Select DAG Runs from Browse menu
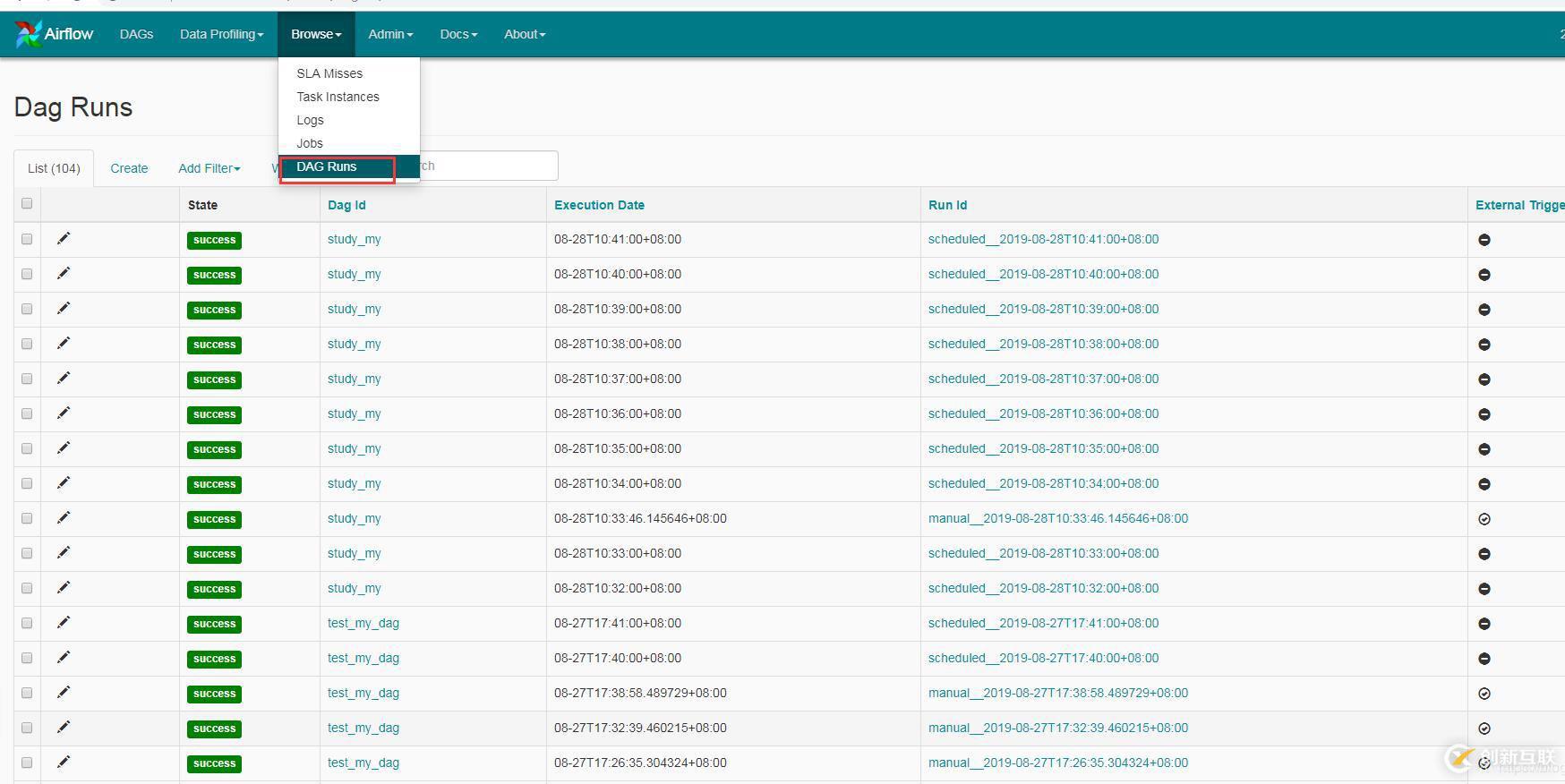 327,166
